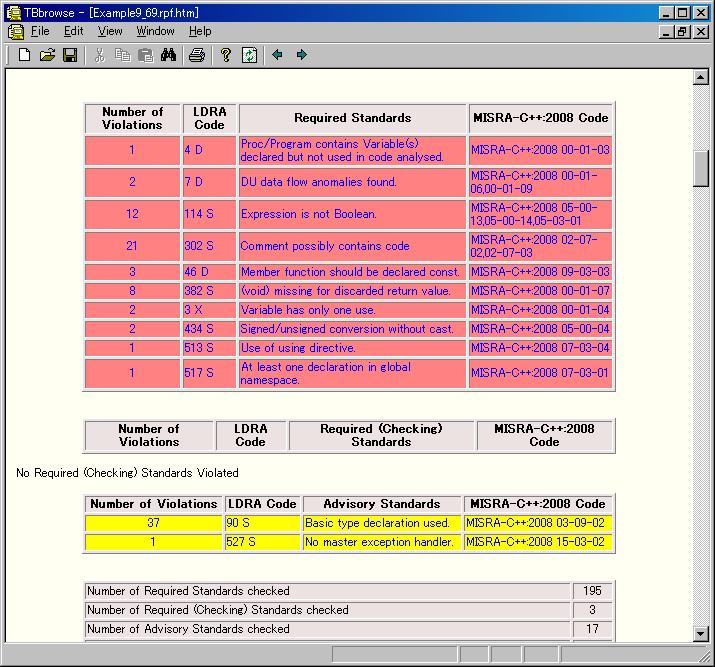Viewport: 715px width, 667px height.
Task: Open the Window menu
Action: pos(155,31)
